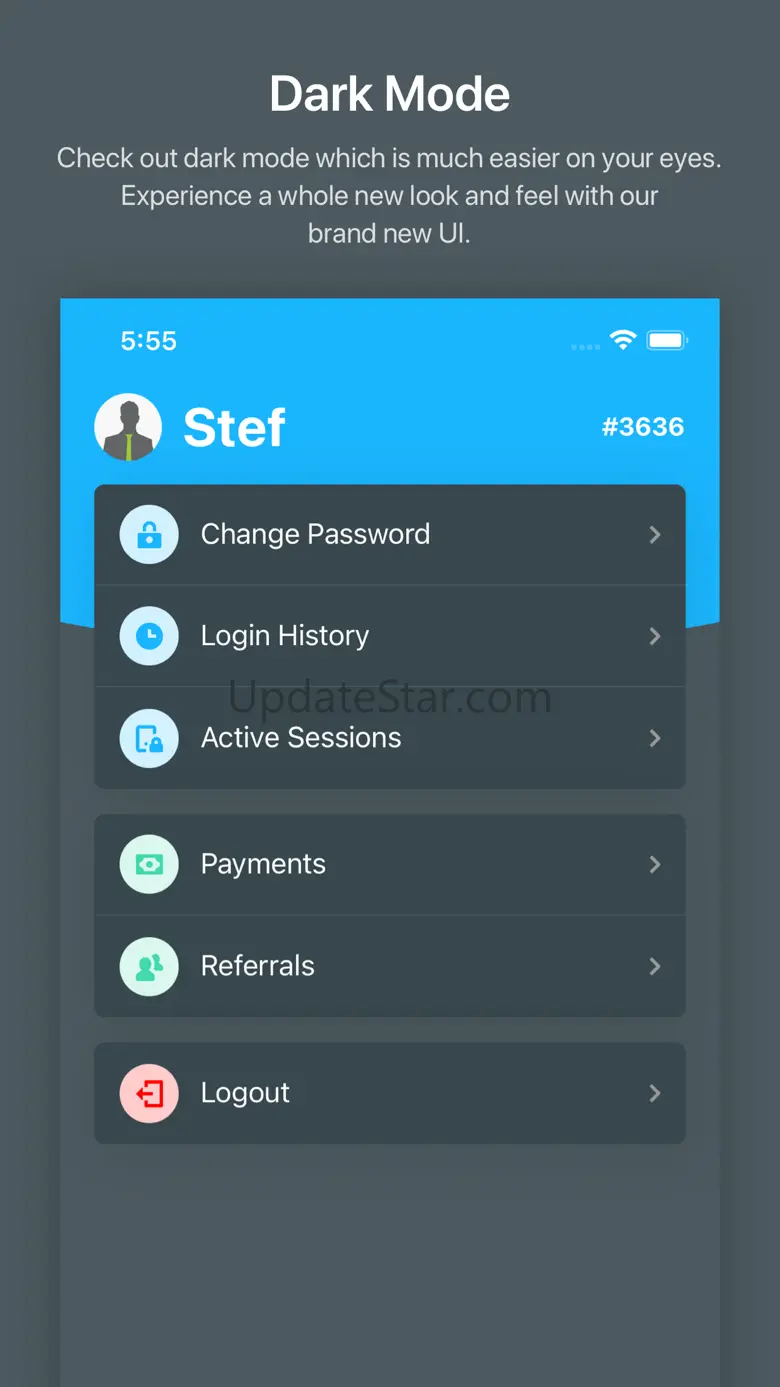The height and width of the screenshot is (1387, 780).
Task: Expand Login History via its chevron
Action: [655, 636]
